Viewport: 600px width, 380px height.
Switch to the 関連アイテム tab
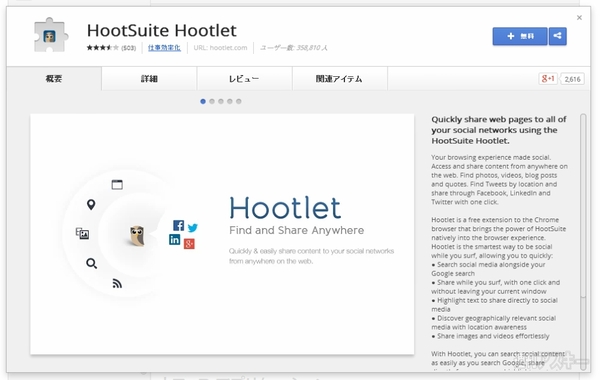tap(339, 78)
